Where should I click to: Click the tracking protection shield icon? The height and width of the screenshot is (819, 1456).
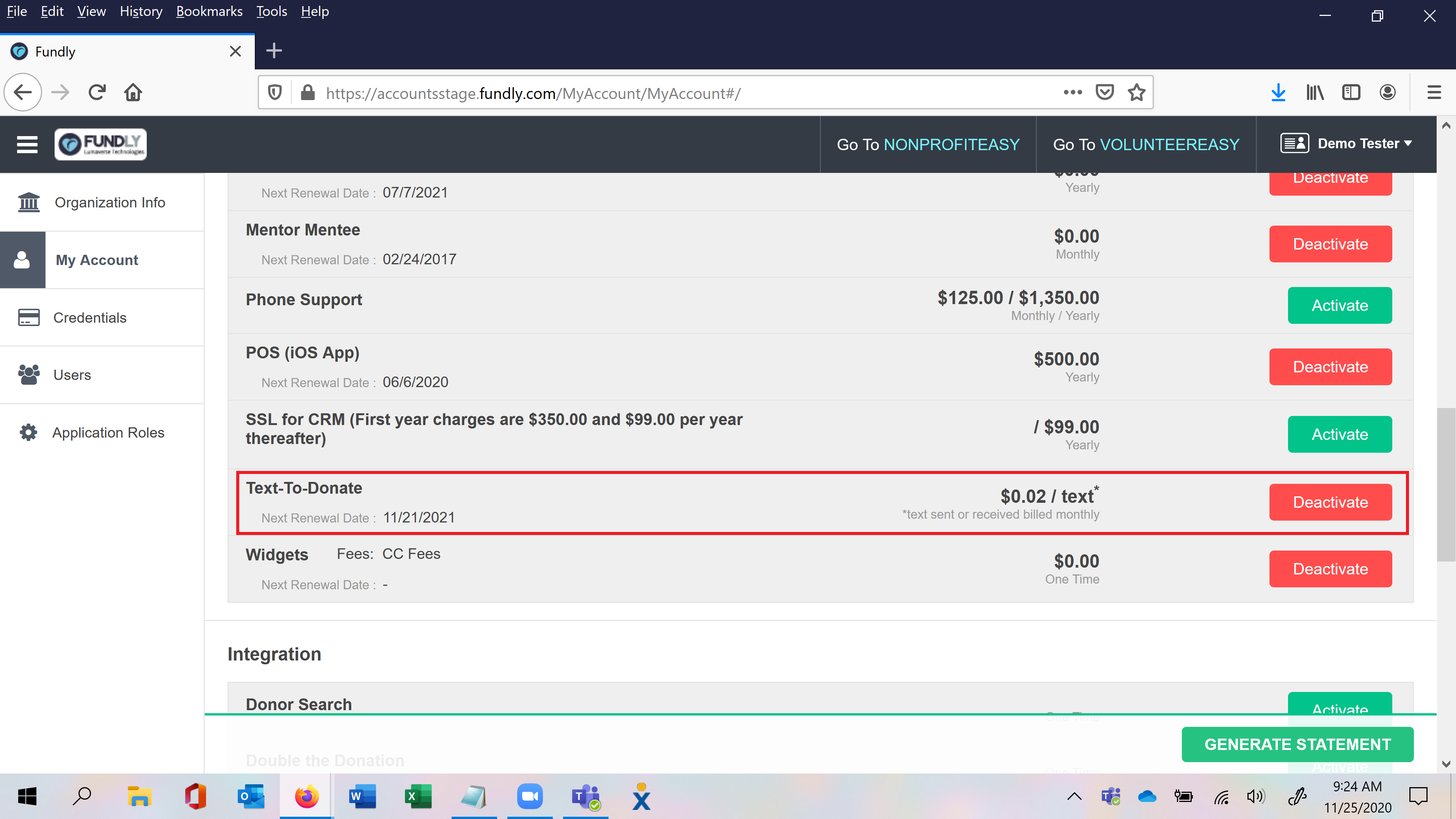(x=275, y=92)
